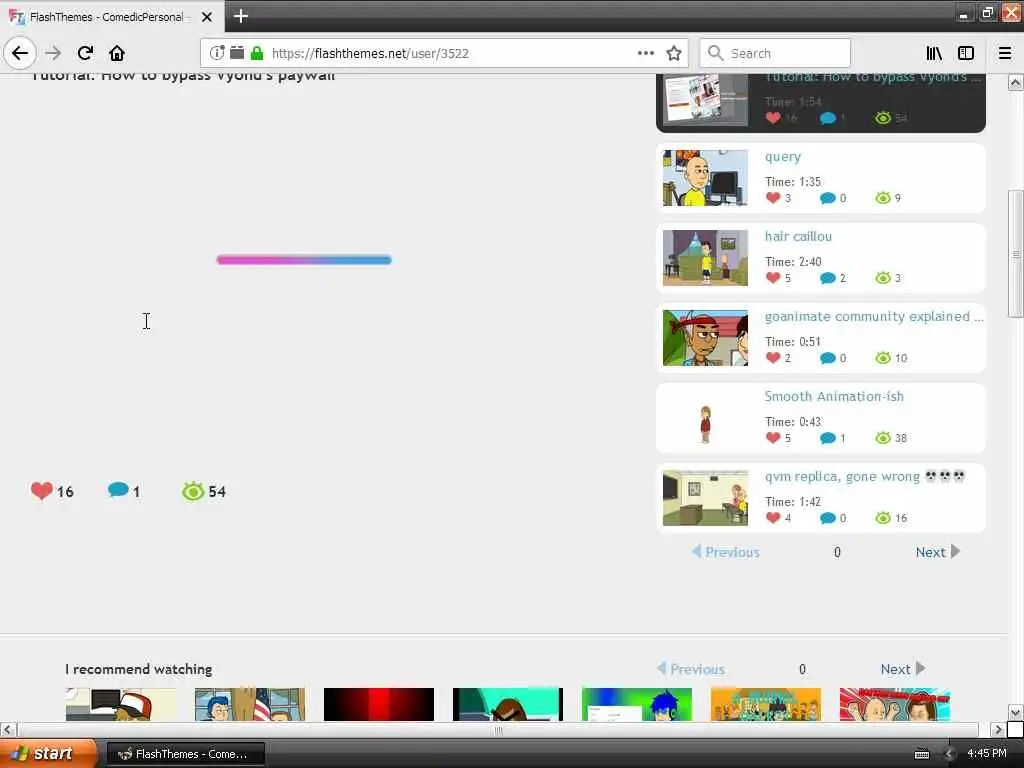Open comments via the blue speech bubble under the main video
1024x768 pixels.
tap(118, 489)
